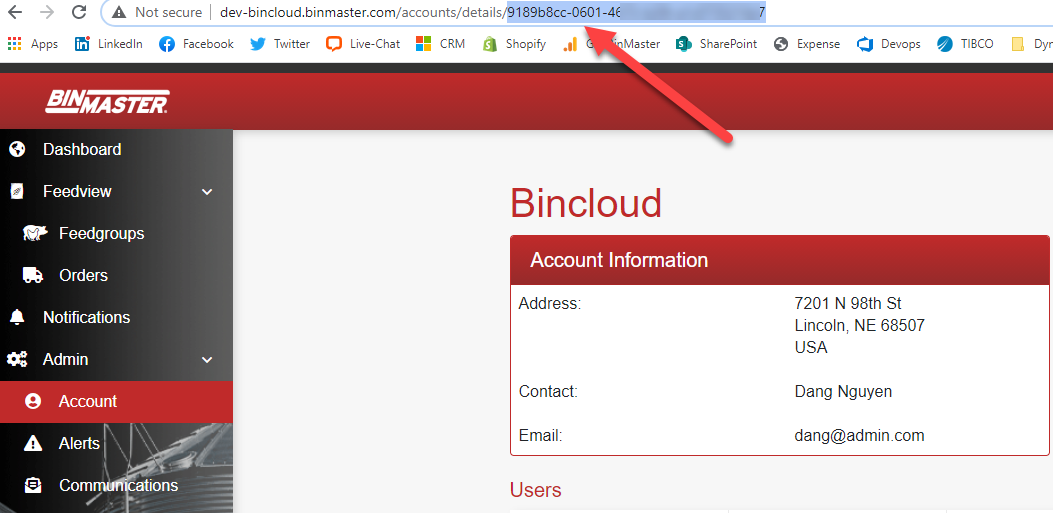Open Alerts under Admin
The image size is (1053, 513).
116,443
